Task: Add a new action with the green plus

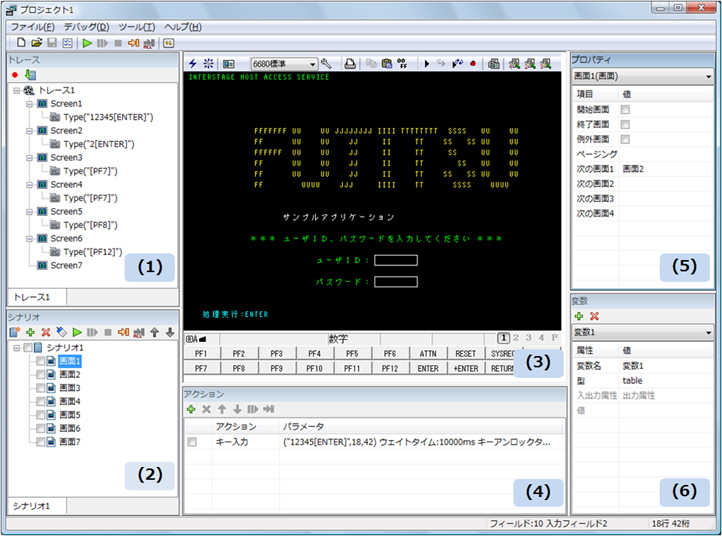Action: (x=192, y=410)
